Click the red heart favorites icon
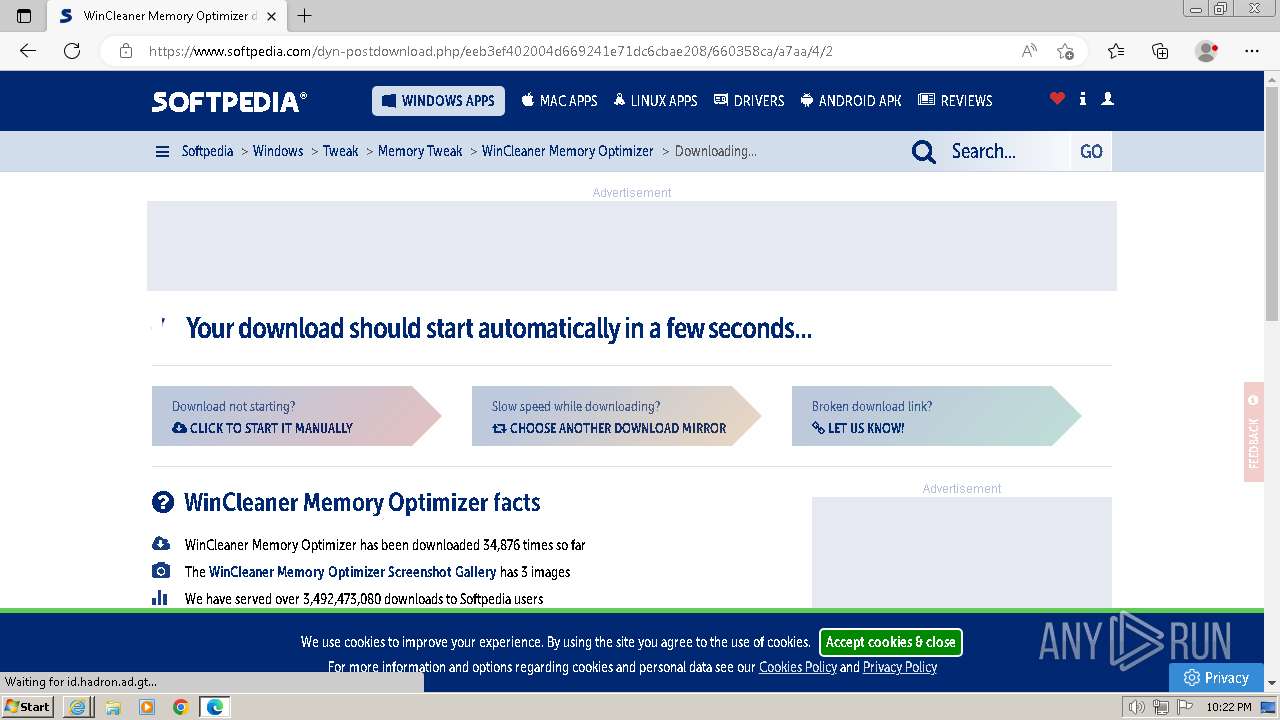 (1057, 98)
